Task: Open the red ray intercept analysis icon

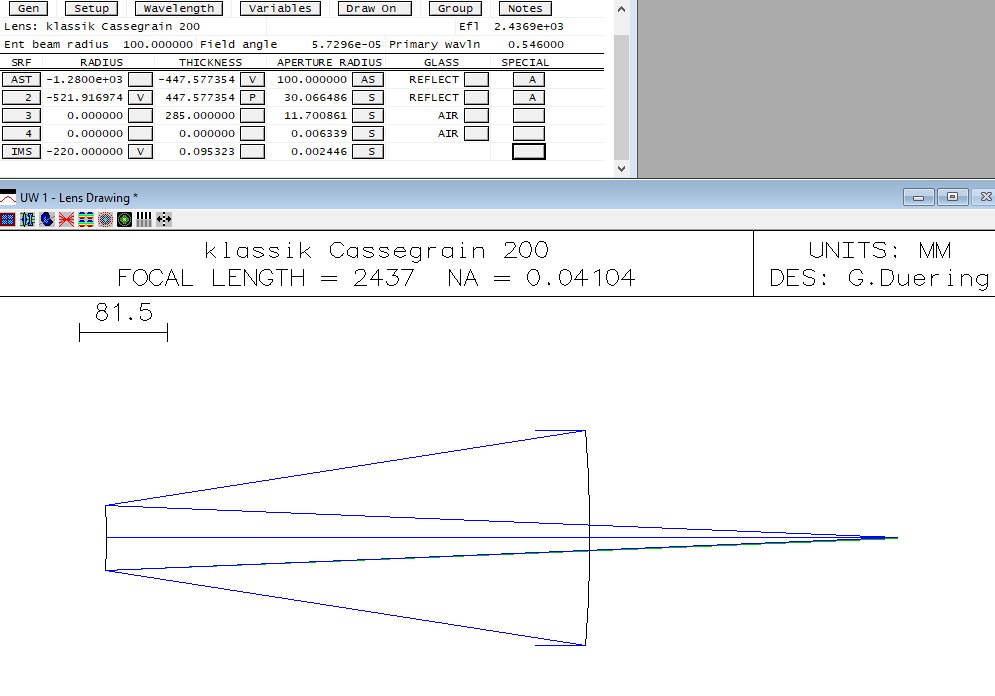Action: (66, 220)
